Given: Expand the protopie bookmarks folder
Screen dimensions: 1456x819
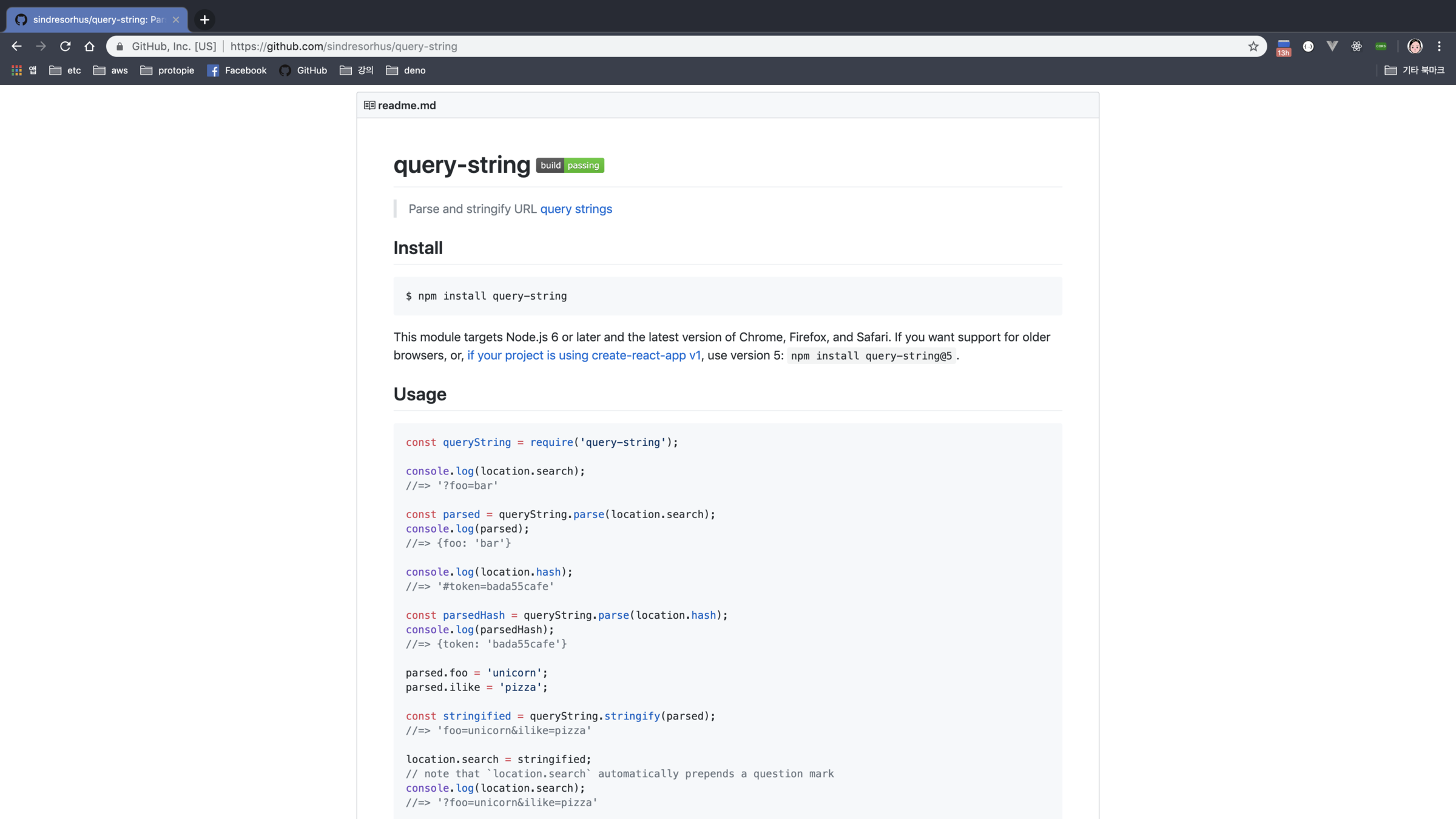Looking at the screenshot, I should click(167, 70).
